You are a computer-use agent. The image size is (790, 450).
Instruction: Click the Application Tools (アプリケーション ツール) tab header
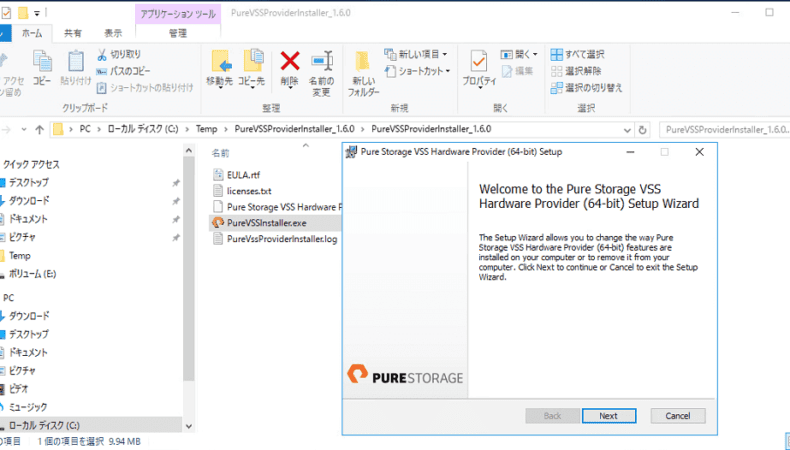[178, 14]
